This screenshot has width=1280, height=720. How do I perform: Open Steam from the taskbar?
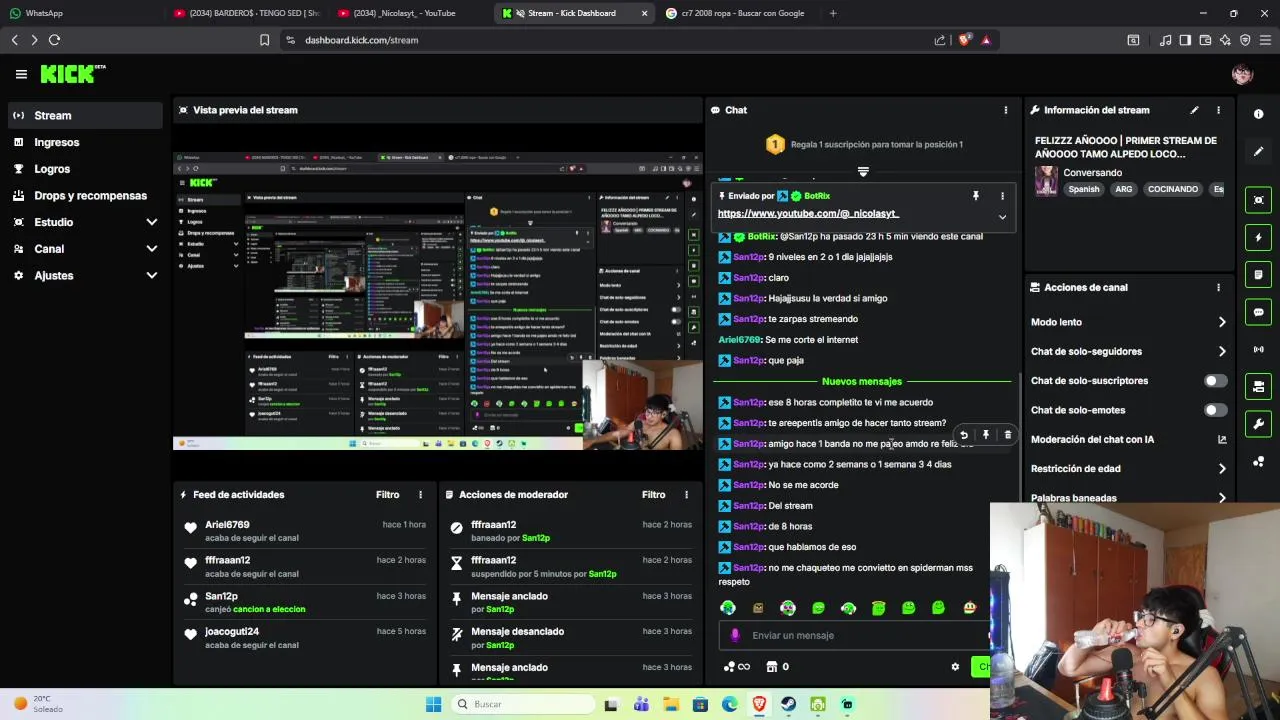click(x=788, y=704)
